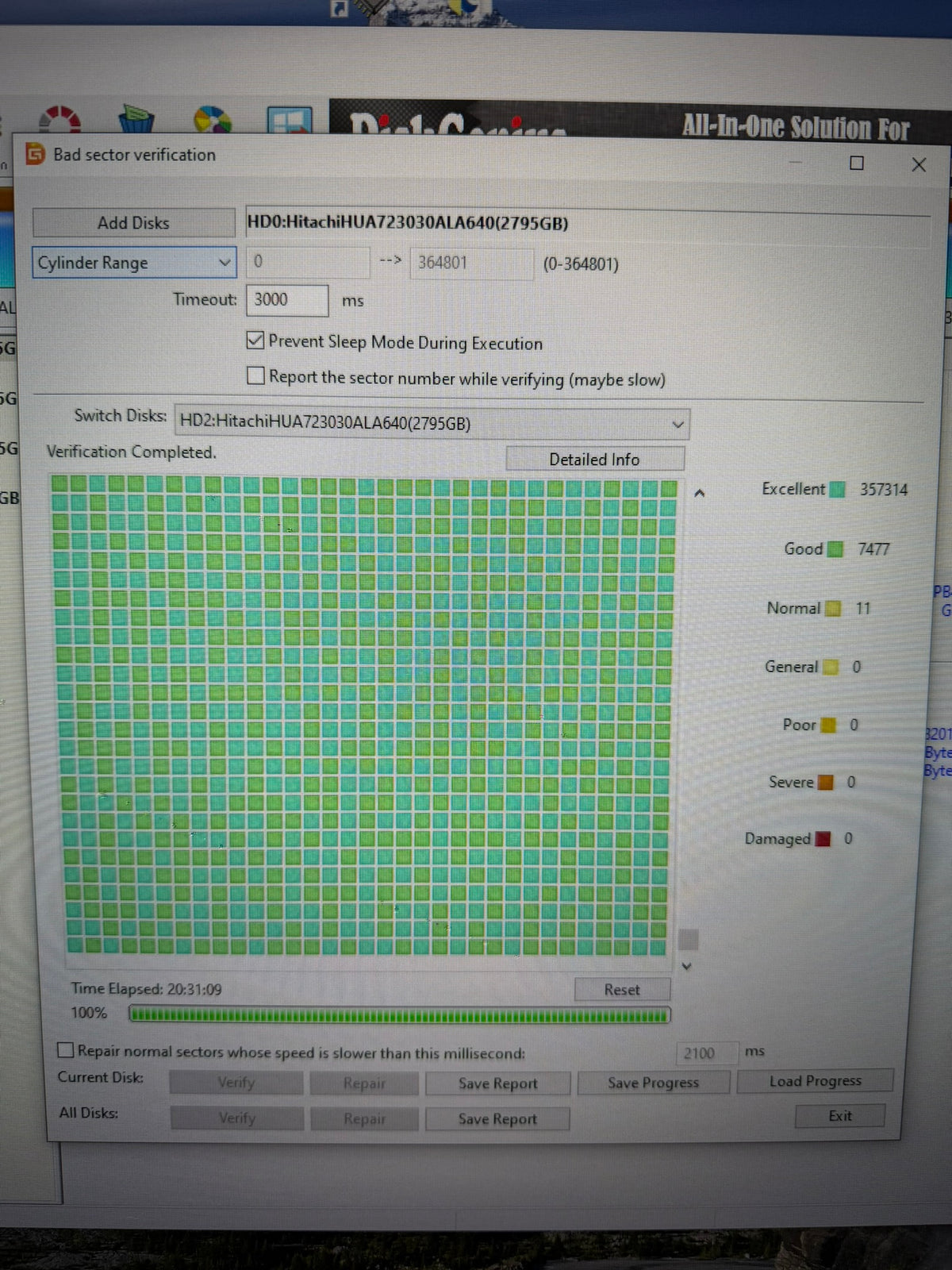Click the disk list entry HD0:HitachiHUA723030ALA640(2795GB)

[x=408, y=222]
